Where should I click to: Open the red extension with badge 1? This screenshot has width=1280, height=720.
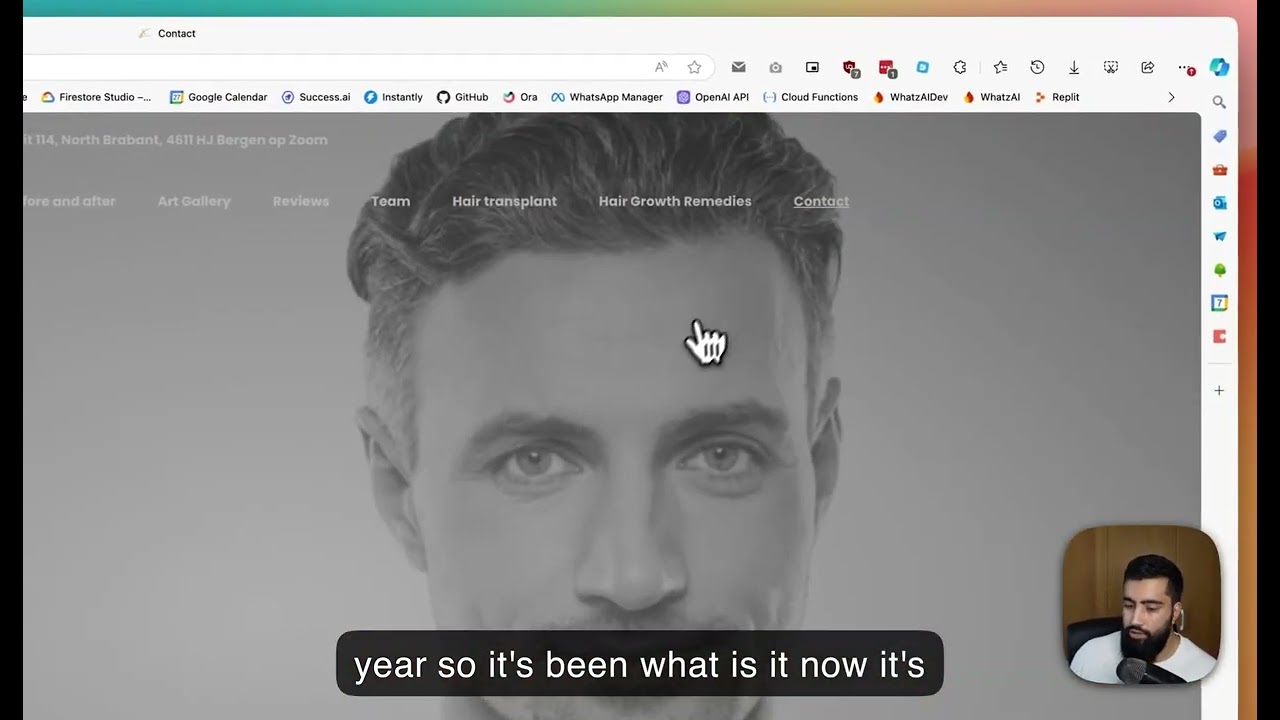click(886, 68)
